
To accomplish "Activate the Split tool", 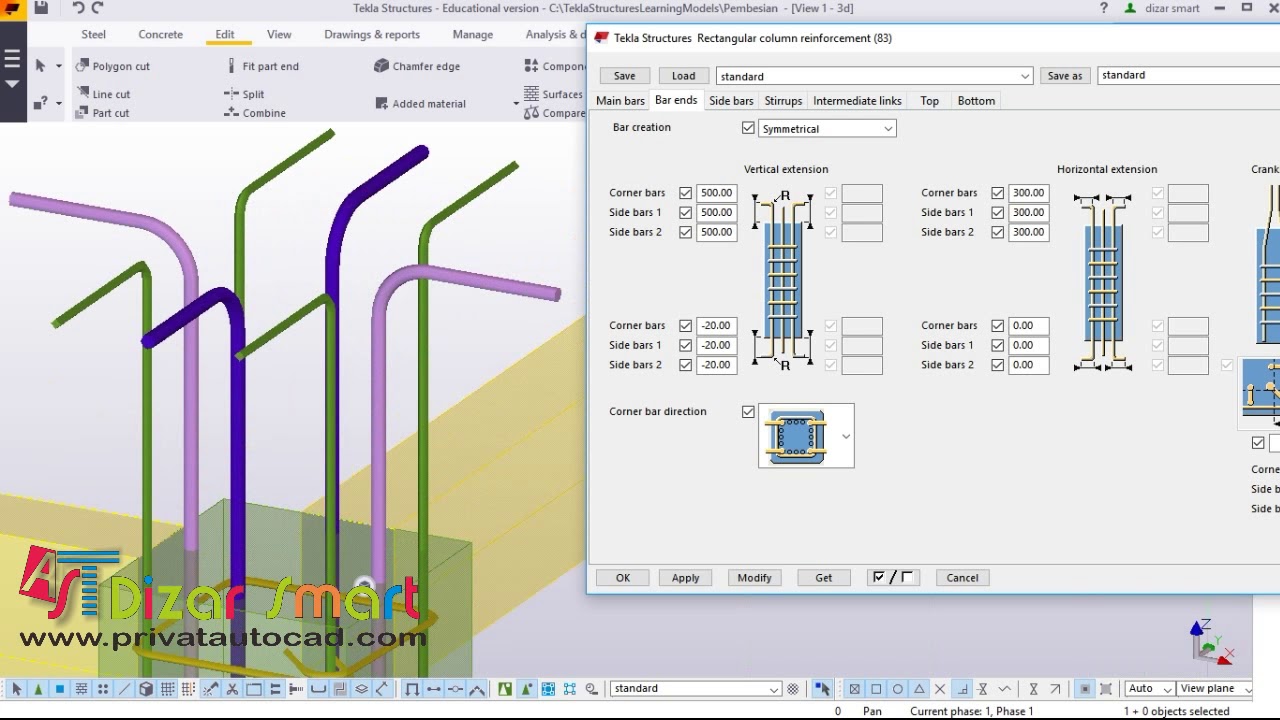I will pyautogui.click(x=244, y=94).
